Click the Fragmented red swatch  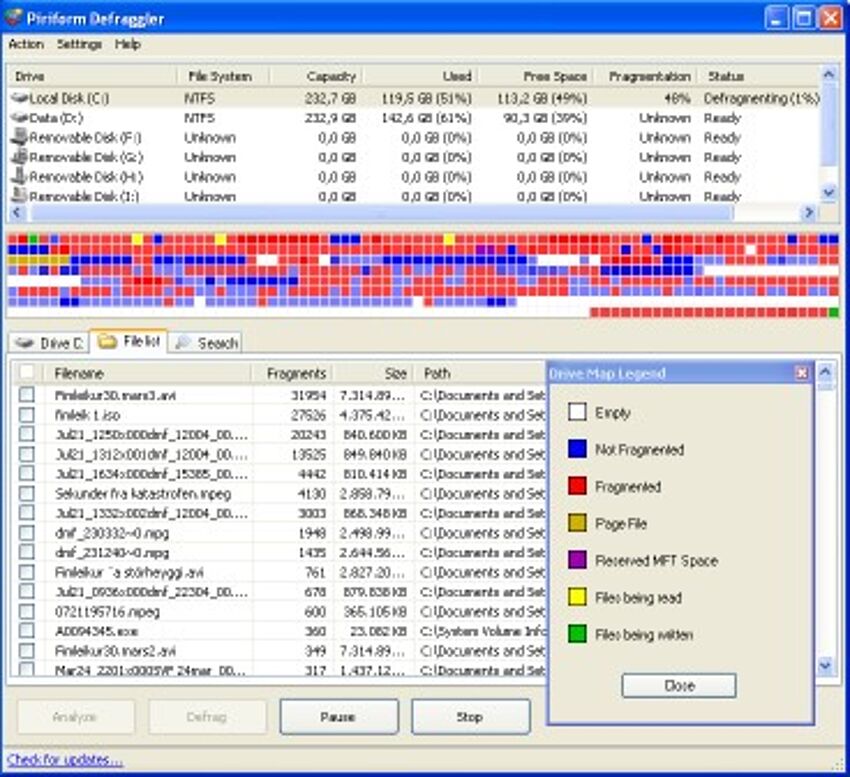[x=577, y=486]
